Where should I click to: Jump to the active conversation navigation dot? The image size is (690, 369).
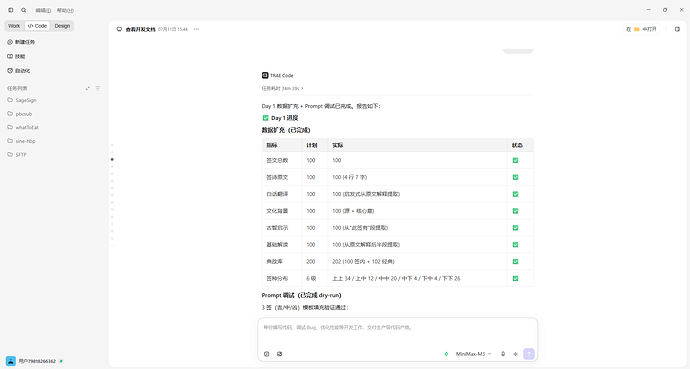tap(112, 159)
